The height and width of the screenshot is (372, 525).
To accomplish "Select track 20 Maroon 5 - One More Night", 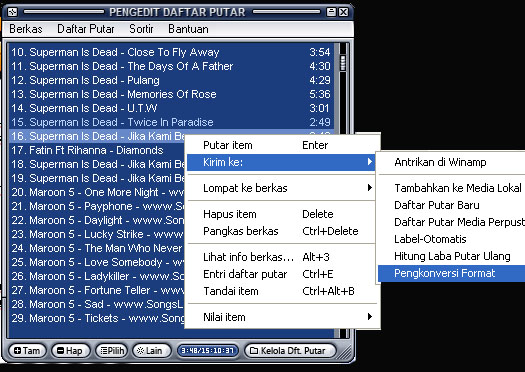I will click(x=97, y=193).
